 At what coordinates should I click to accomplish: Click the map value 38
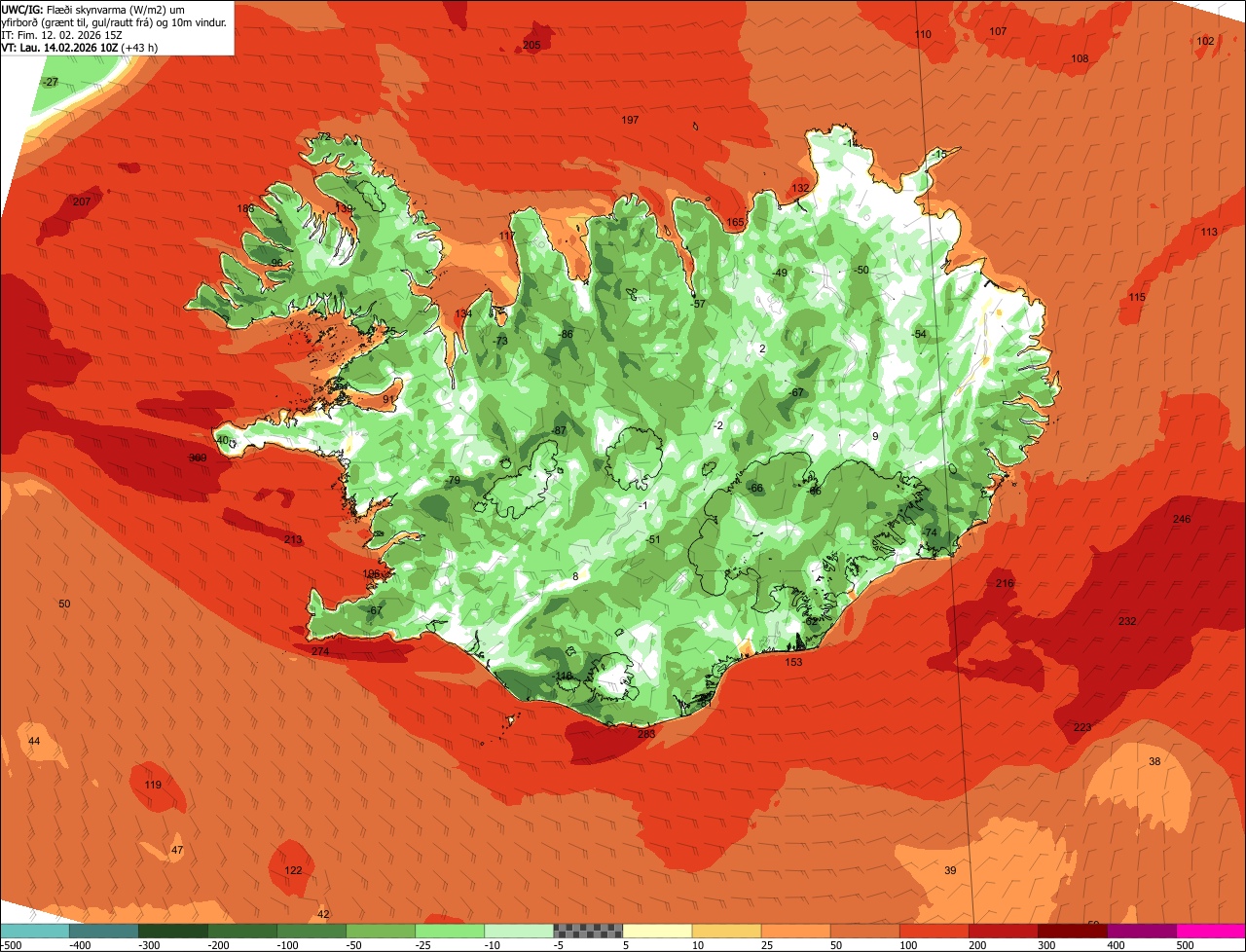pyautogui.click(x=1155, y=762)
